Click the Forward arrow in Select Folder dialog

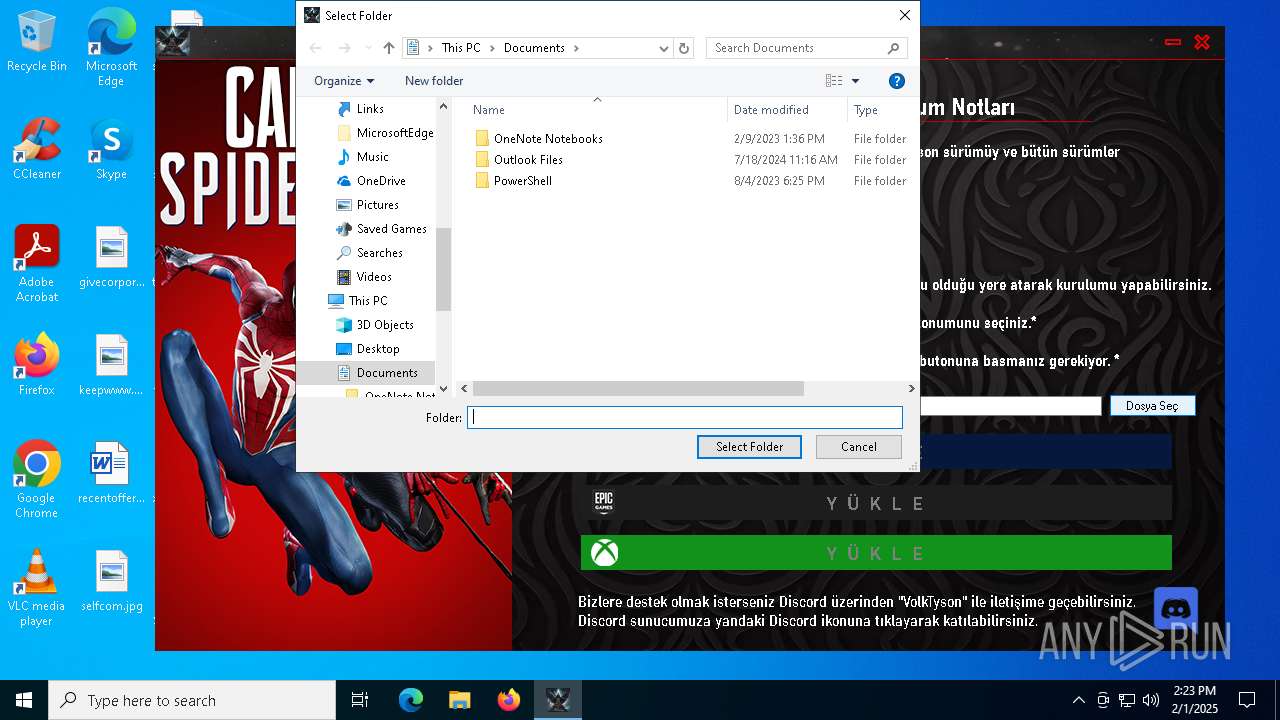click(344, 48)
